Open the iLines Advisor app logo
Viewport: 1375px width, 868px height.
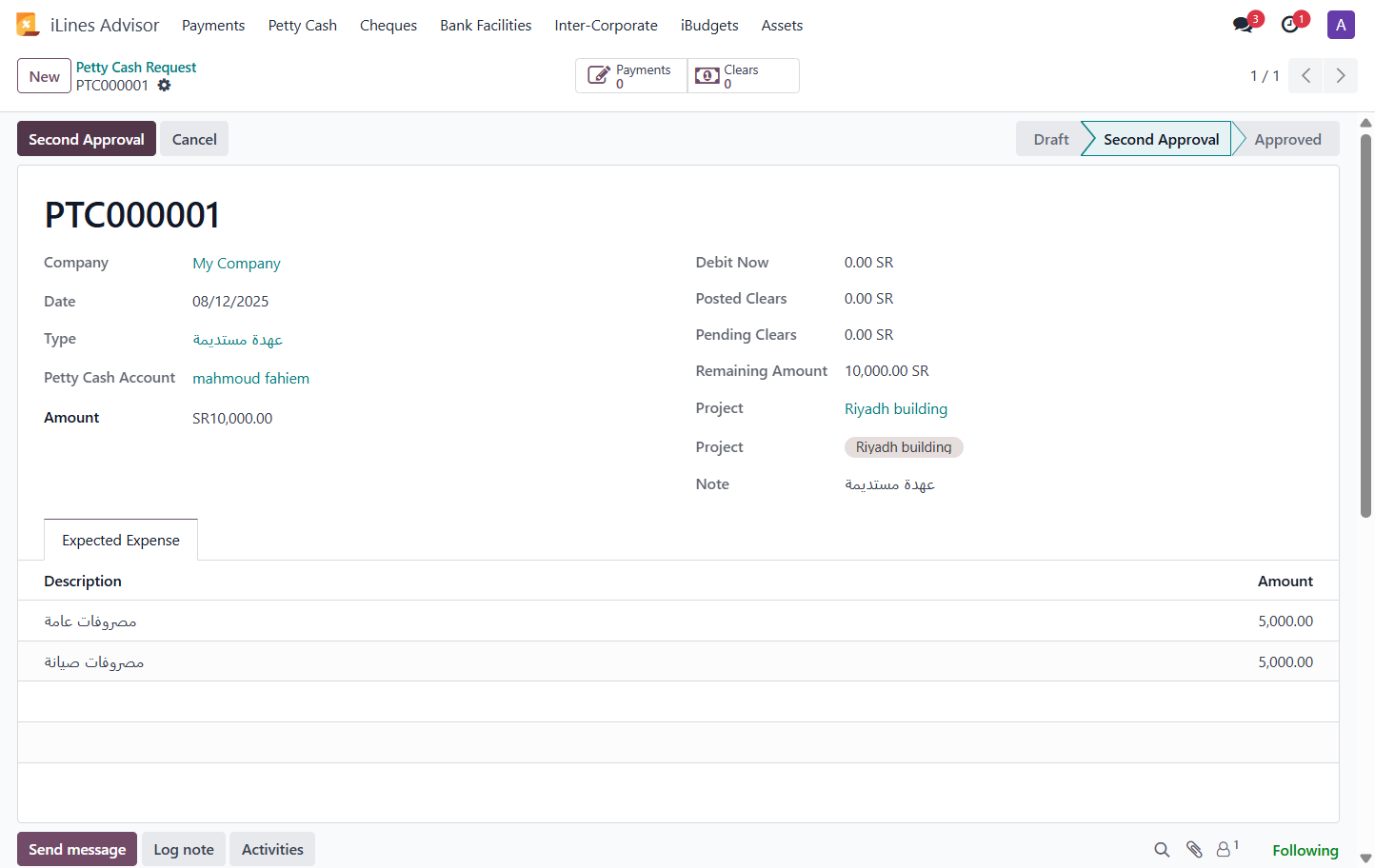coord(28,25)
